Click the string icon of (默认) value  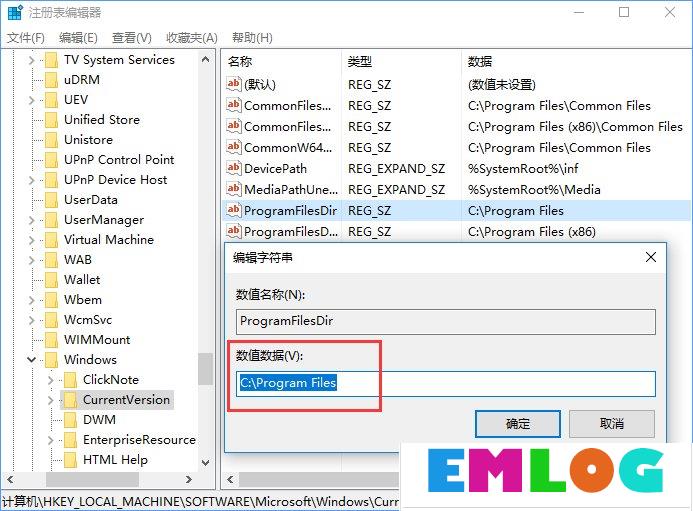tap(233, 84)
